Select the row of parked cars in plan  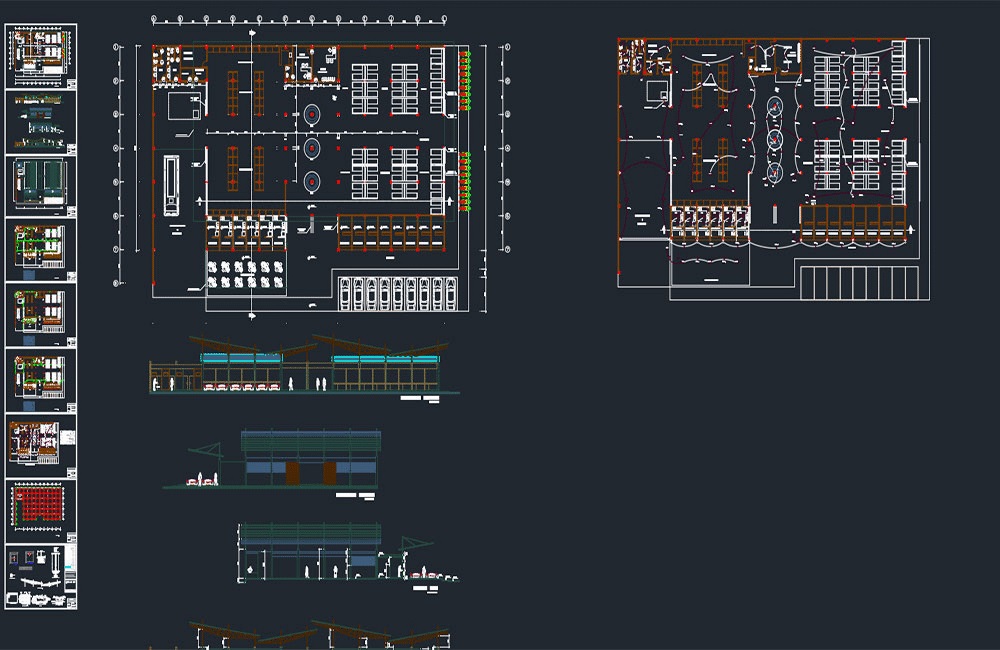[398, 293]
